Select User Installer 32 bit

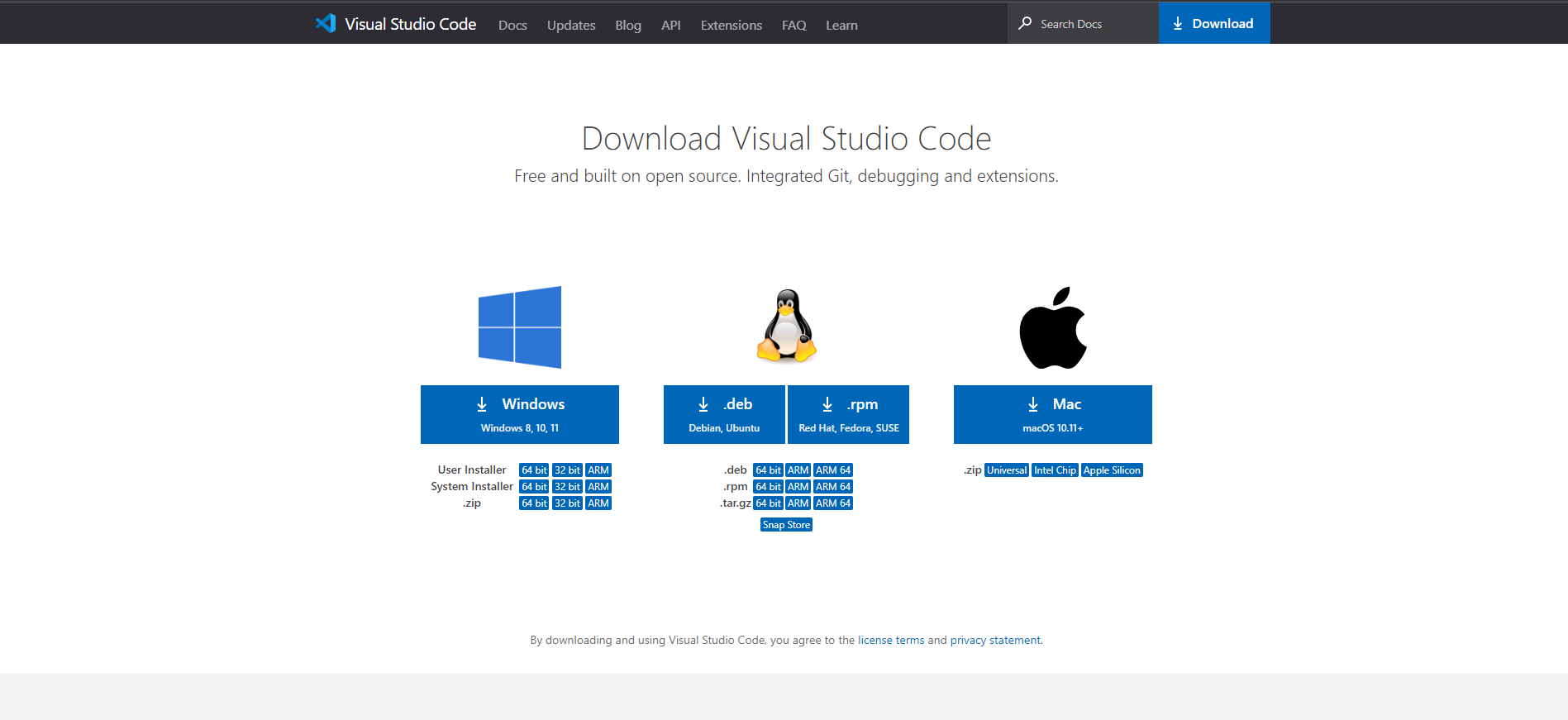(x=568, y=470)
